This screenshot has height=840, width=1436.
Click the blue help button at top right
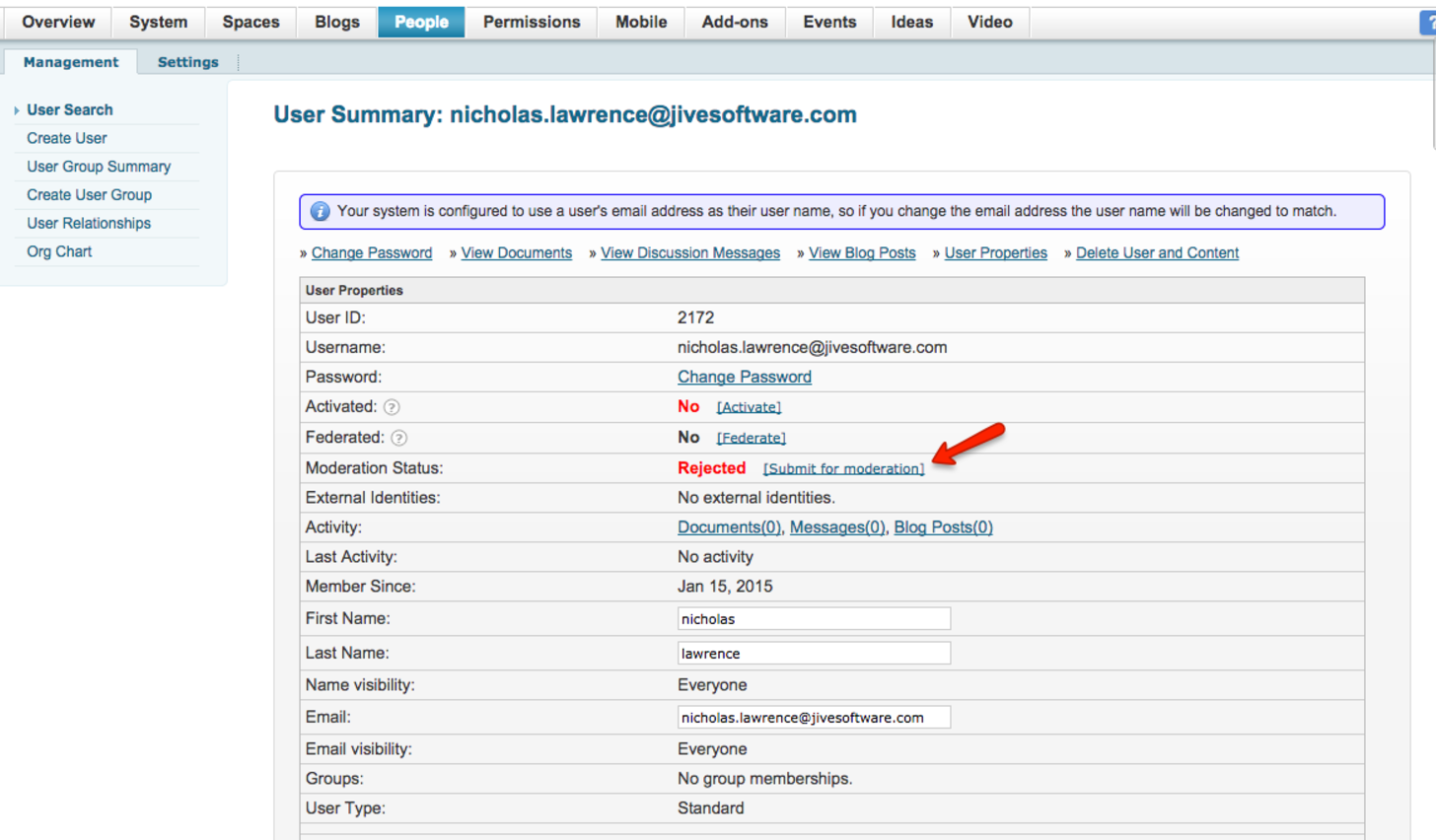1428,23
